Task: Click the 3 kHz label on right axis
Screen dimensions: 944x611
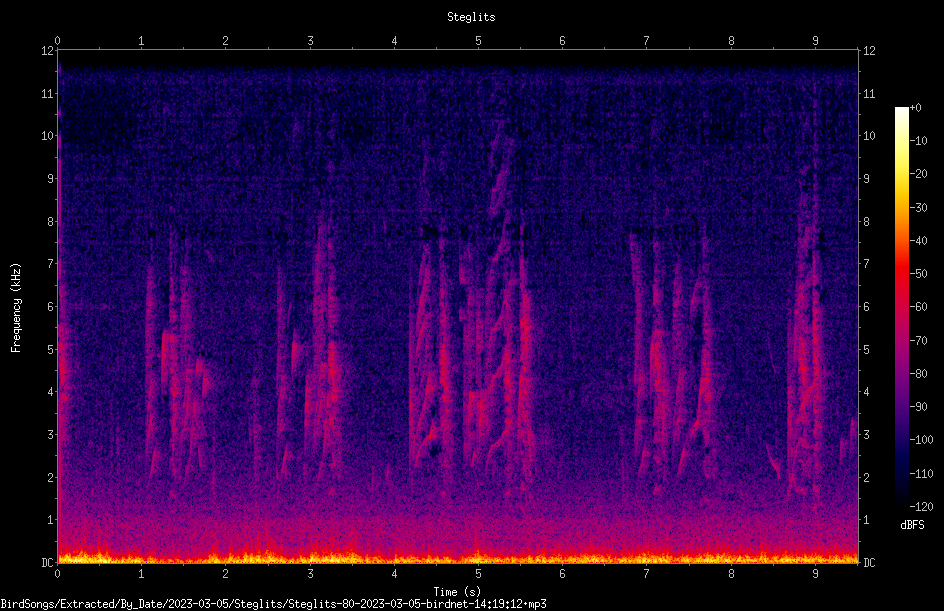Action: pyautogui.click(x=866, y=434)
